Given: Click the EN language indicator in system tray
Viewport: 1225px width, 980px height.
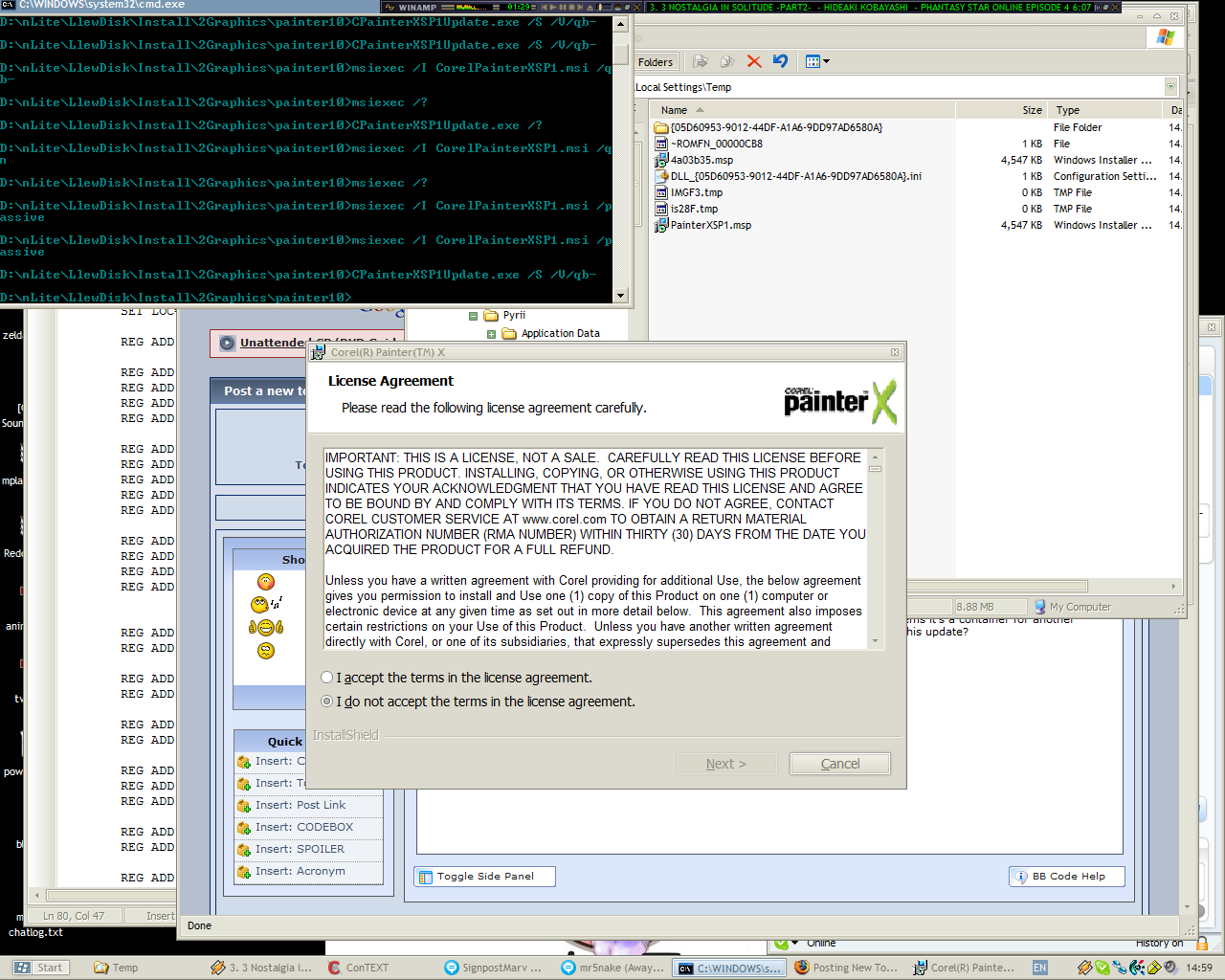Looking at the screenshot, I should pos(1039,968).
